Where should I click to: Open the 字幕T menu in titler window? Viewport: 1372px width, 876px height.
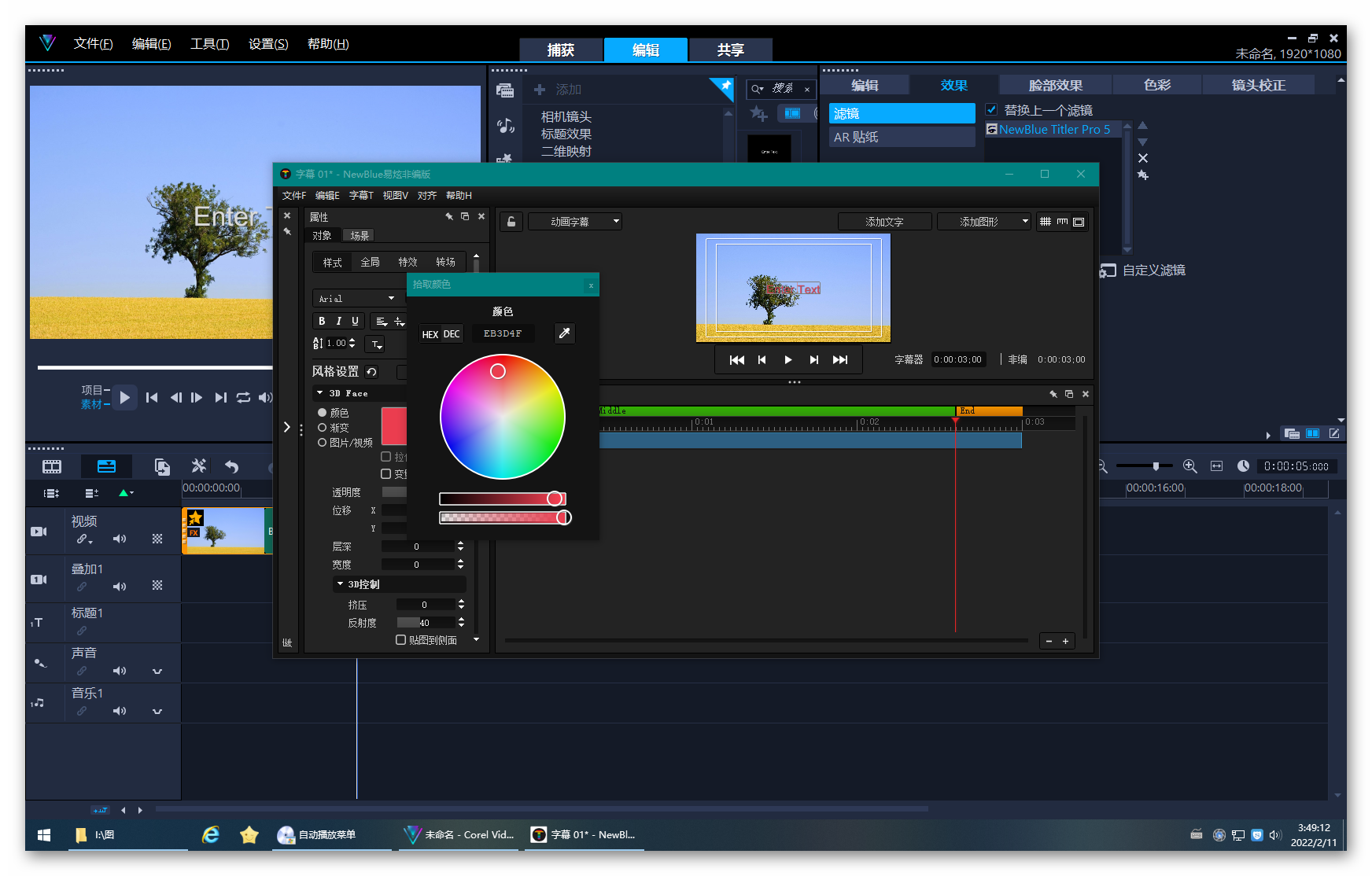(361, 196)
